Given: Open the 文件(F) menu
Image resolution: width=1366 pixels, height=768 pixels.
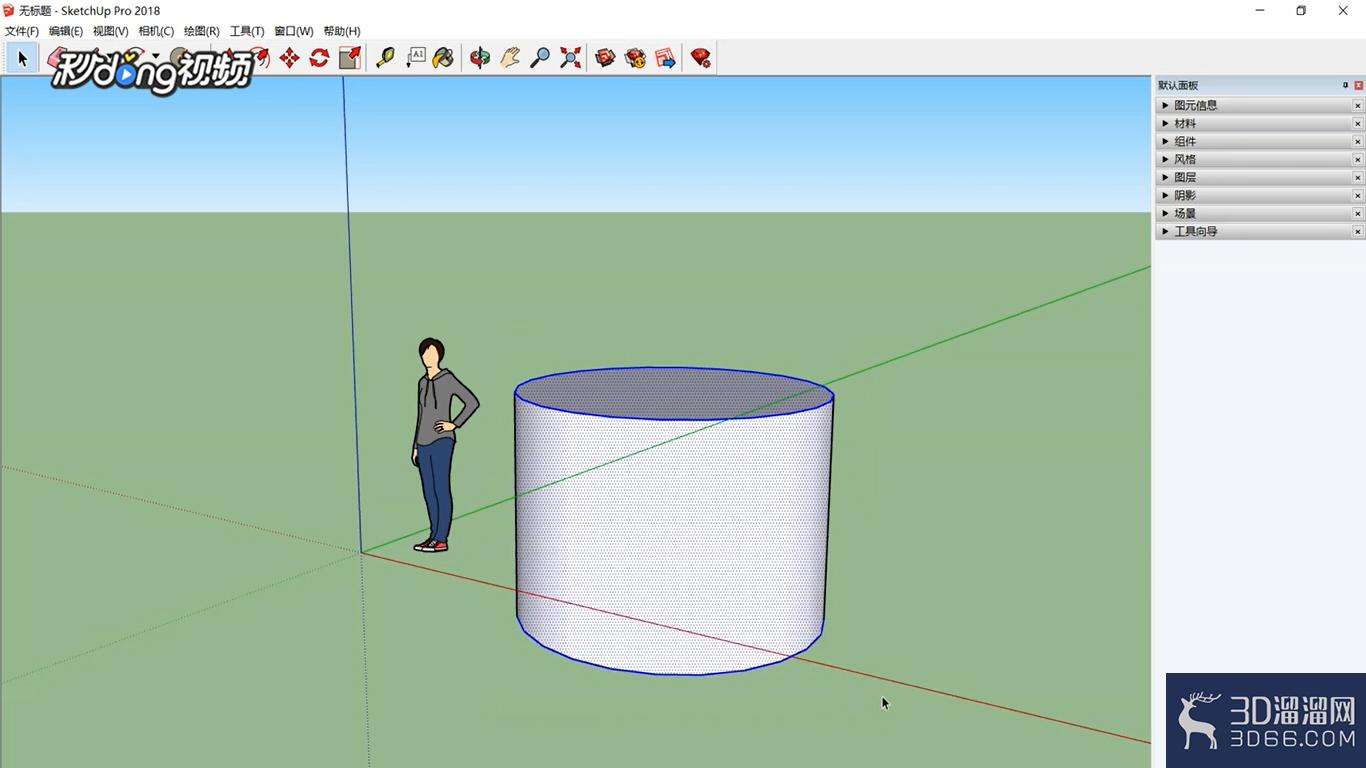Looking at the screenshot, I should click(x=22, y=31).
